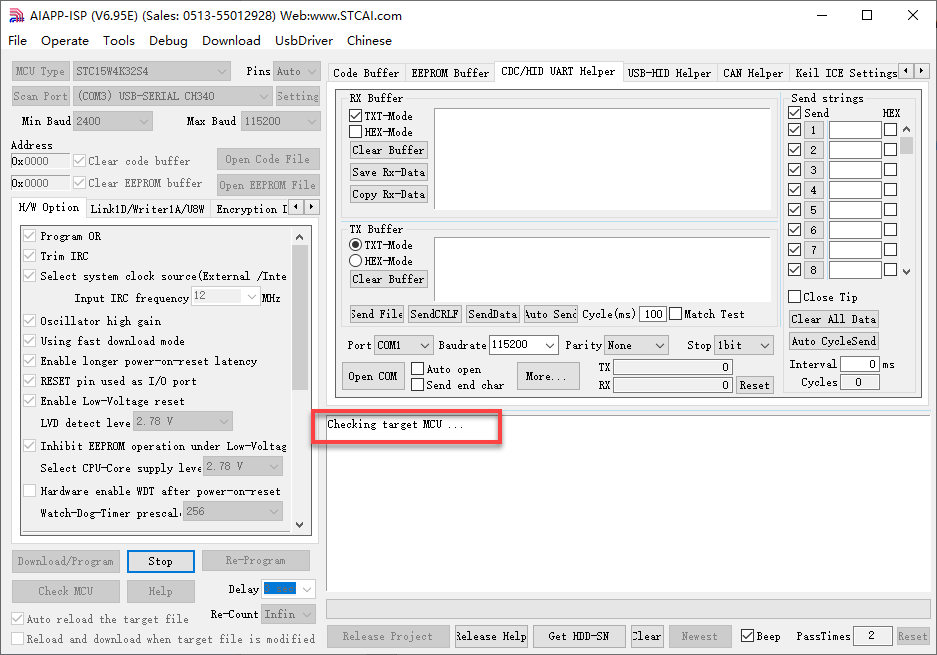Switch language via Chinese menu
This screenshot has height=655, width=937.
click(369, 41)
